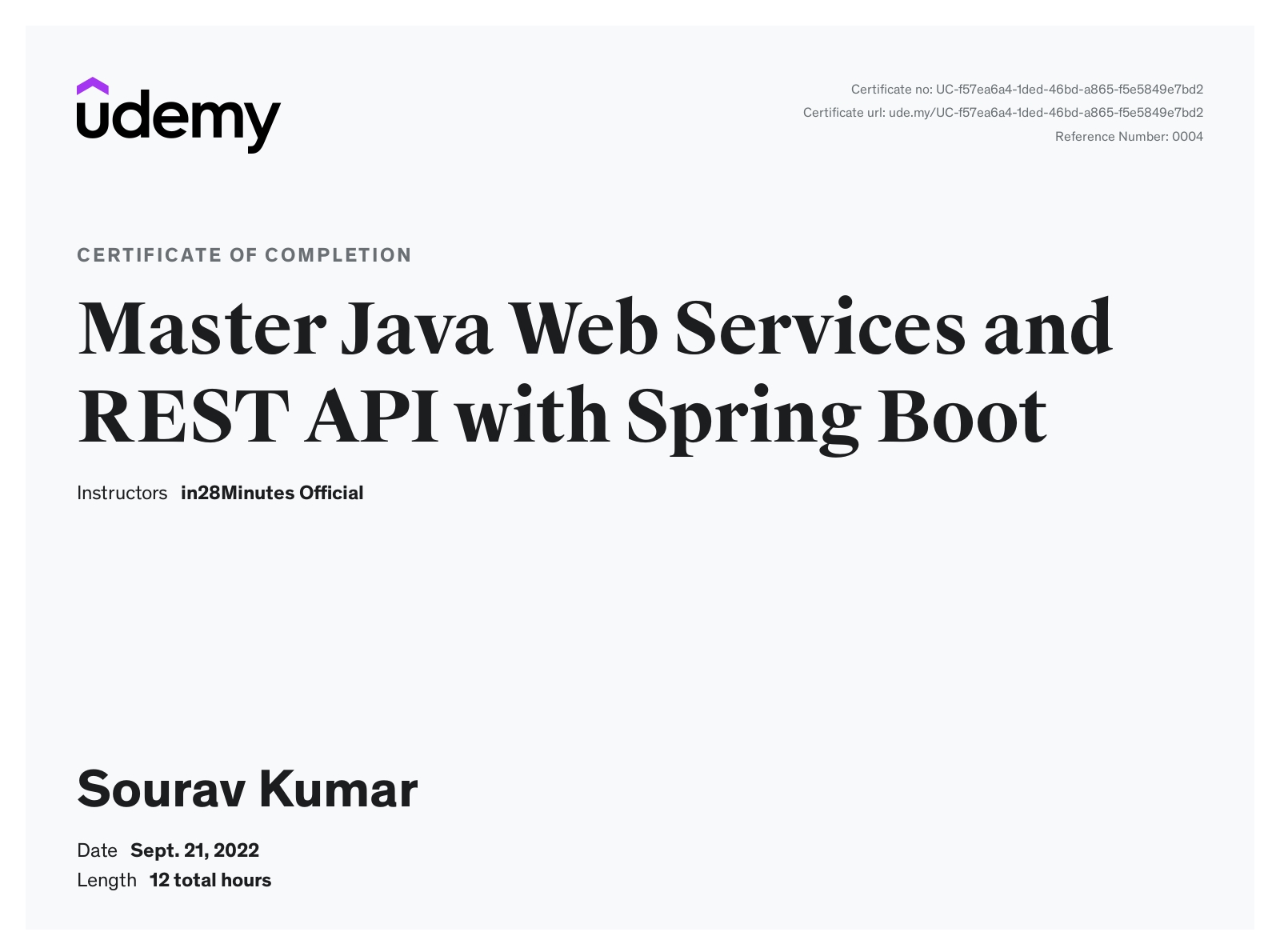Viewport: 1280px width, 952px height.
Task: Open instructor 'in28Minutes Official'
Action: pyautogui.click(x=272, y=493)
